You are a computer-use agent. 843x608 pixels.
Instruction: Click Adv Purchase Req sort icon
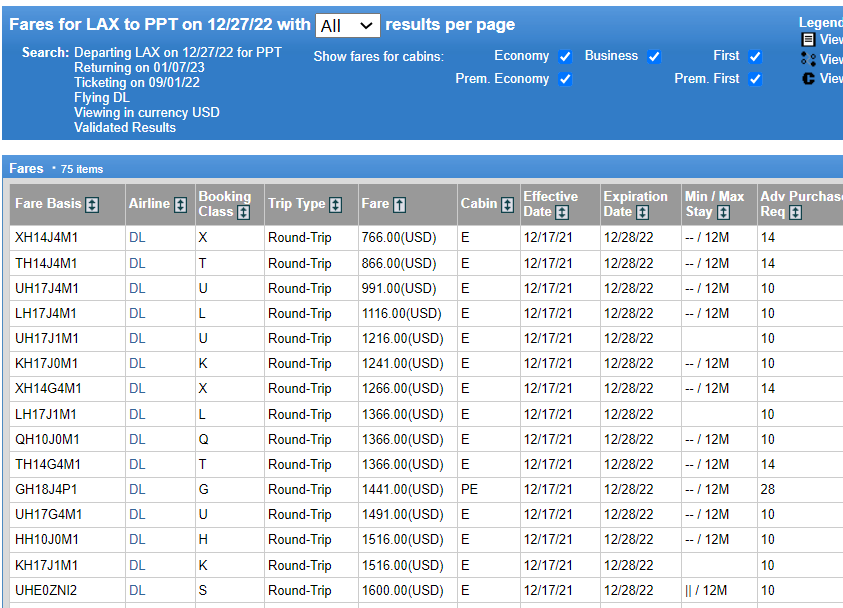(796, 212)
